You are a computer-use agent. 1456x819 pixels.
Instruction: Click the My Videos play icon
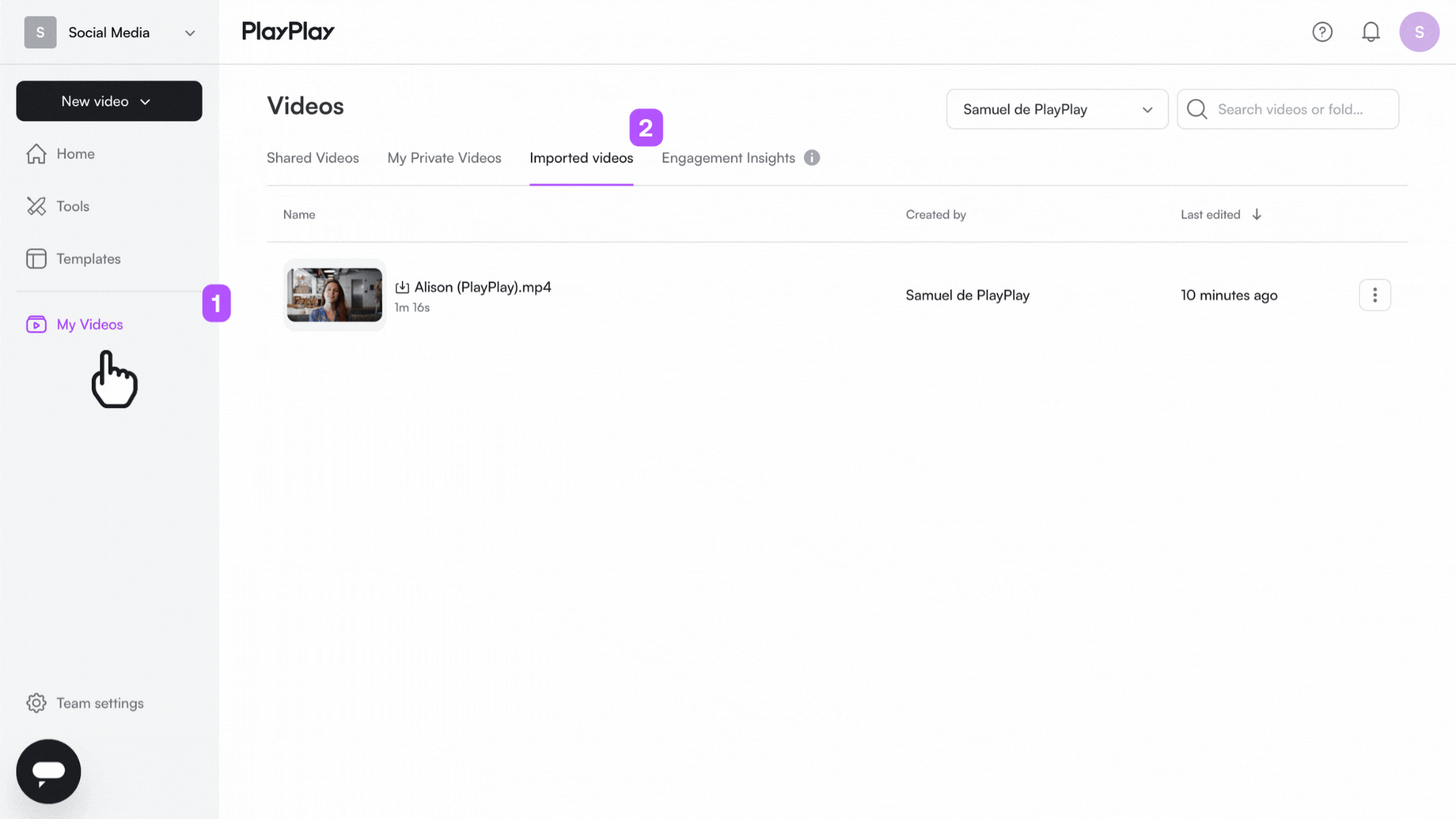(36, 325)
